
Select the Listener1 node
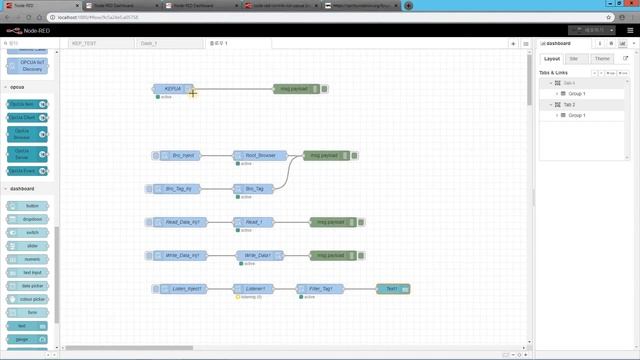pyautogui.click(x=253, y=289)
